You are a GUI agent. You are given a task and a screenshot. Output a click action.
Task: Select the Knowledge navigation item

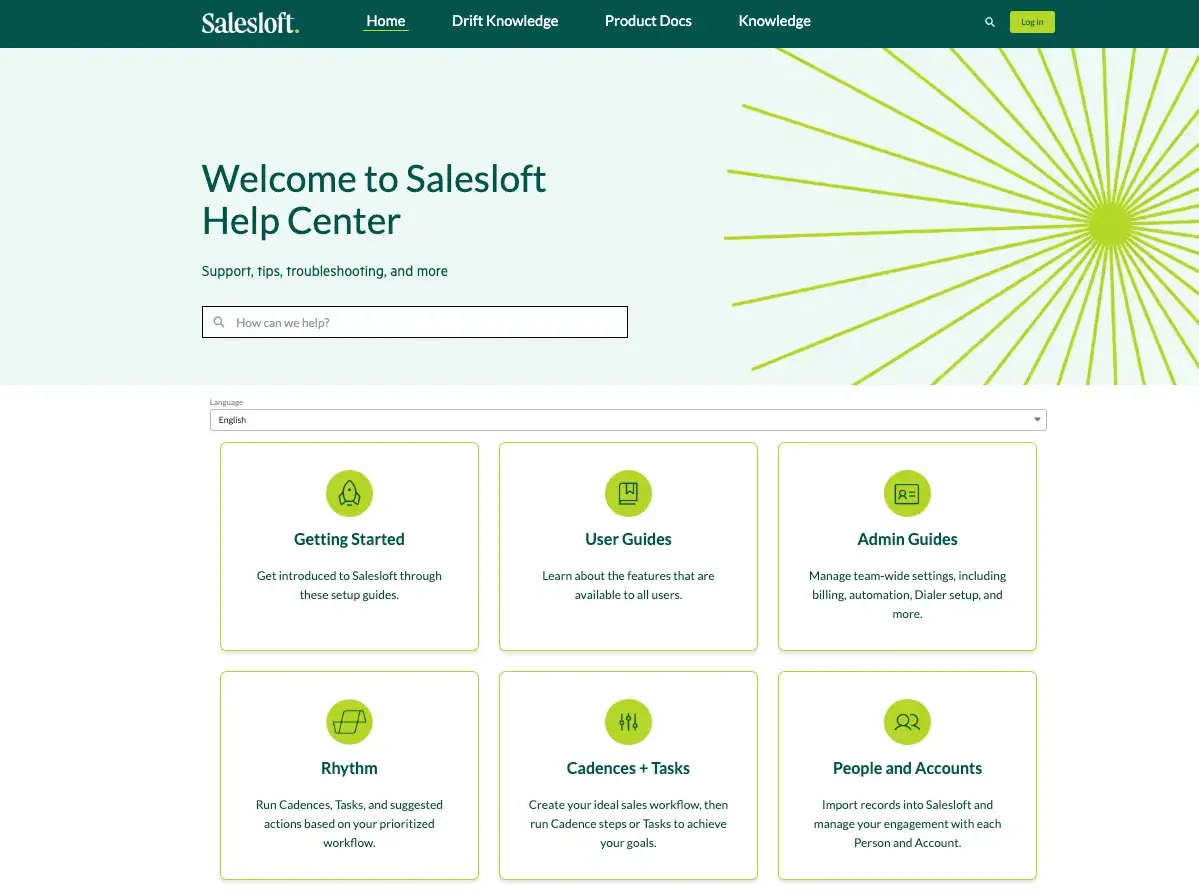pyautogui.click(x=775, y=21)
